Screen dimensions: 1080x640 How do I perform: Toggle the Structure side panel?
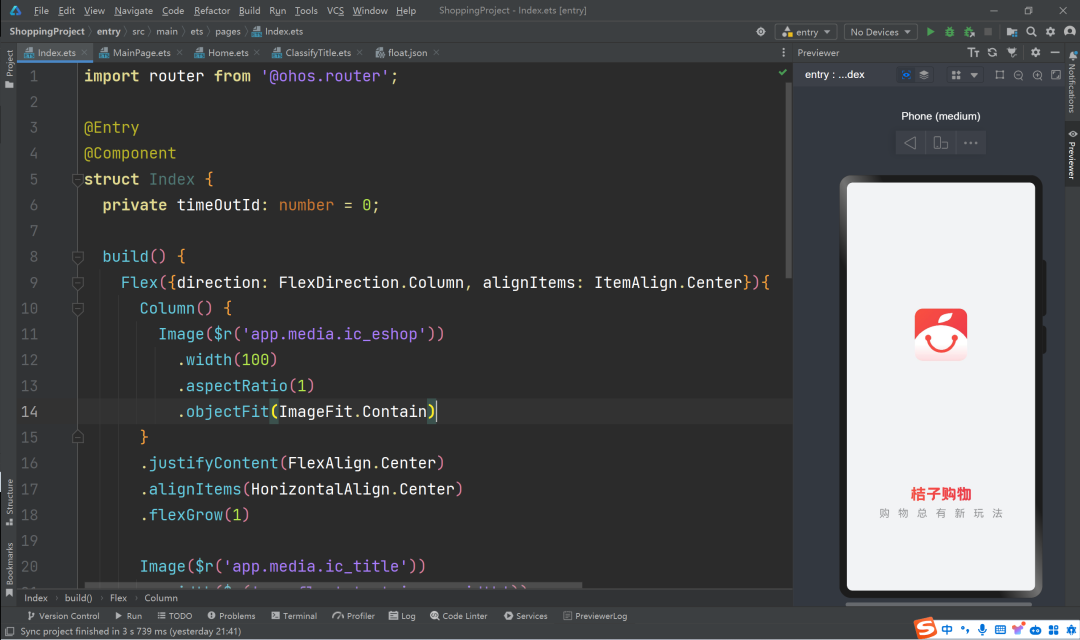pyautogui.click(x=9, y=502)
